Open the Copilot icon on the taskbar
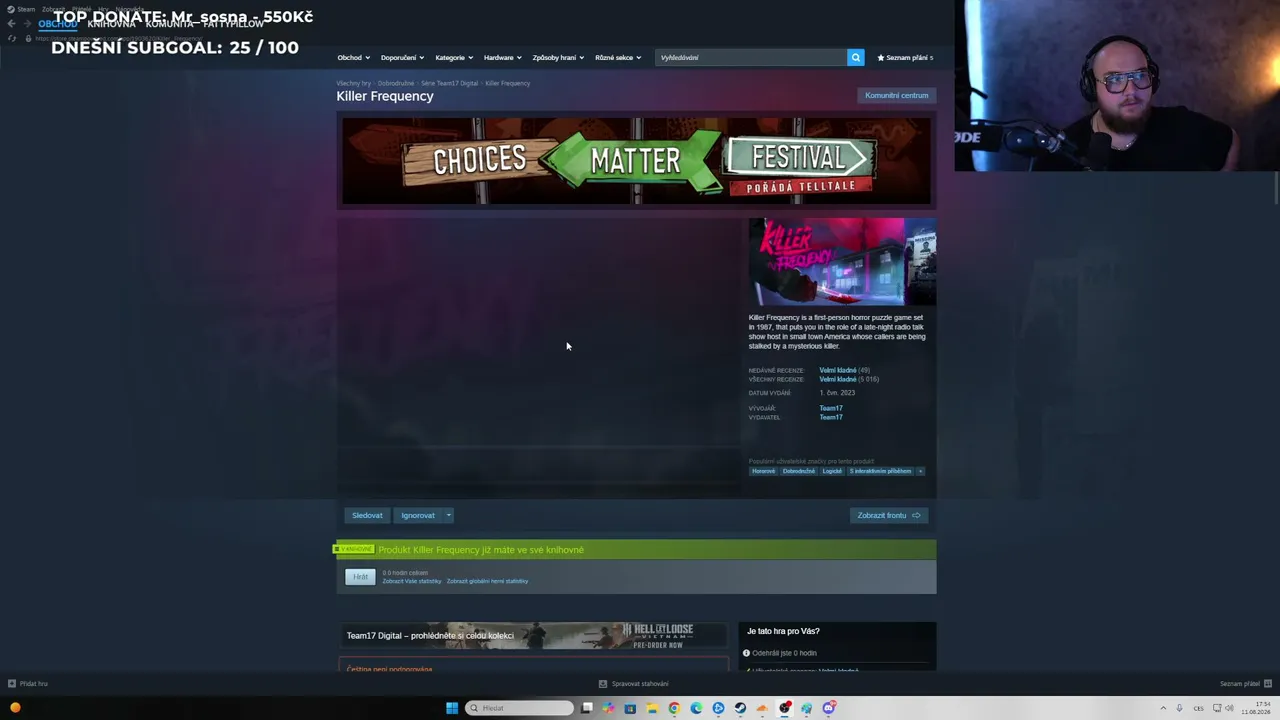 click(608, 708)
